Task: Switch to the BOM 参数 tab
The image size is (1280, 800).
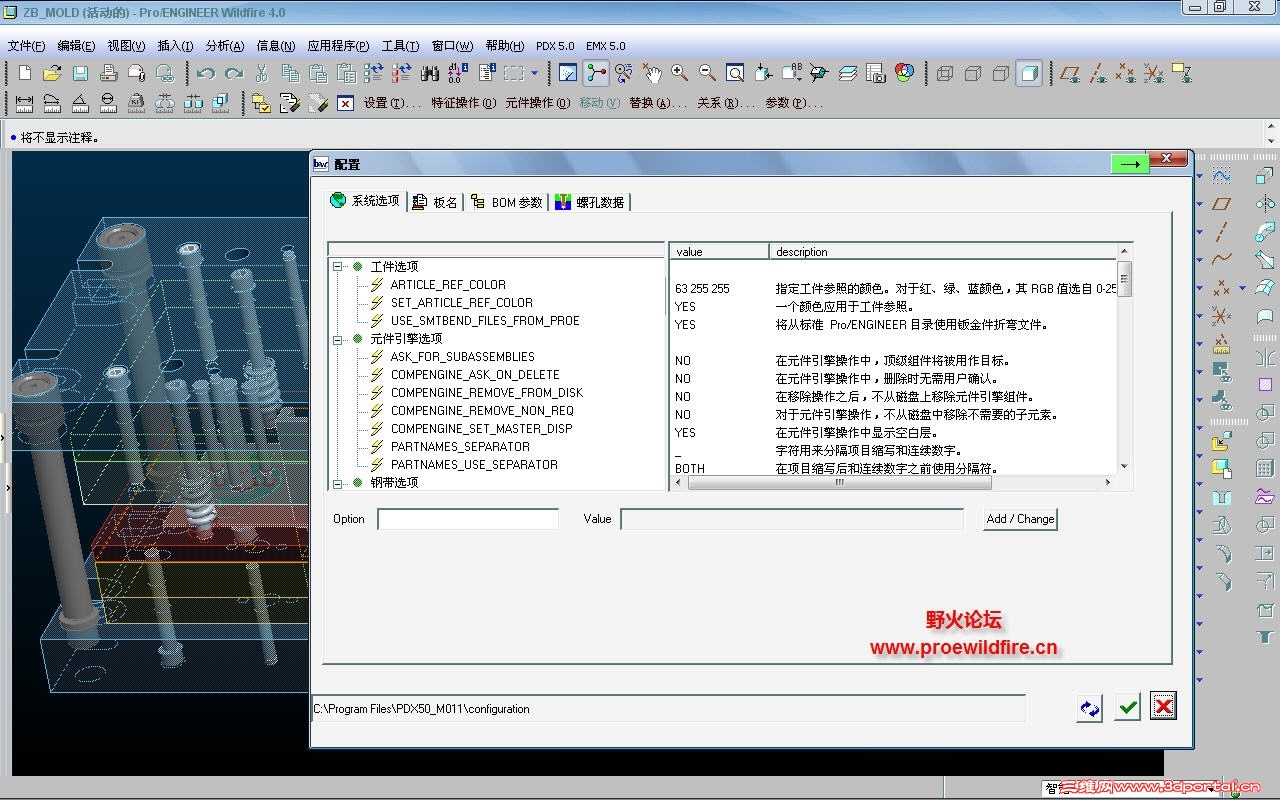Action: [x=507, y=202]
